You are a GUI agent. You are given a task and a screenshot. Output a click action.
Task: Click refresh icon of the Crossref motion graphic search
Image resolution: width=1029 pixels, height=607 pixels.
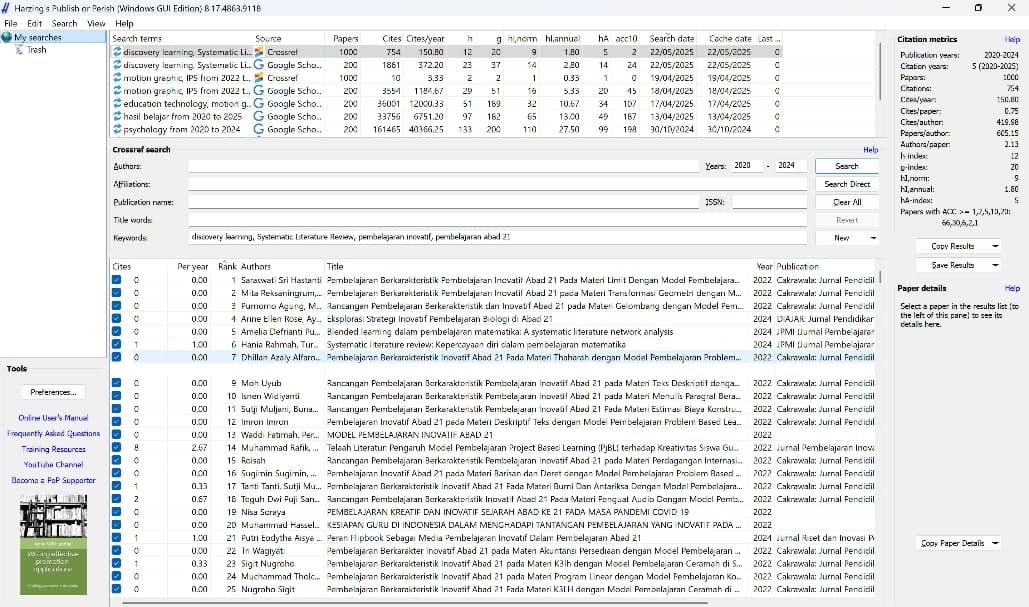coord(117,77)
